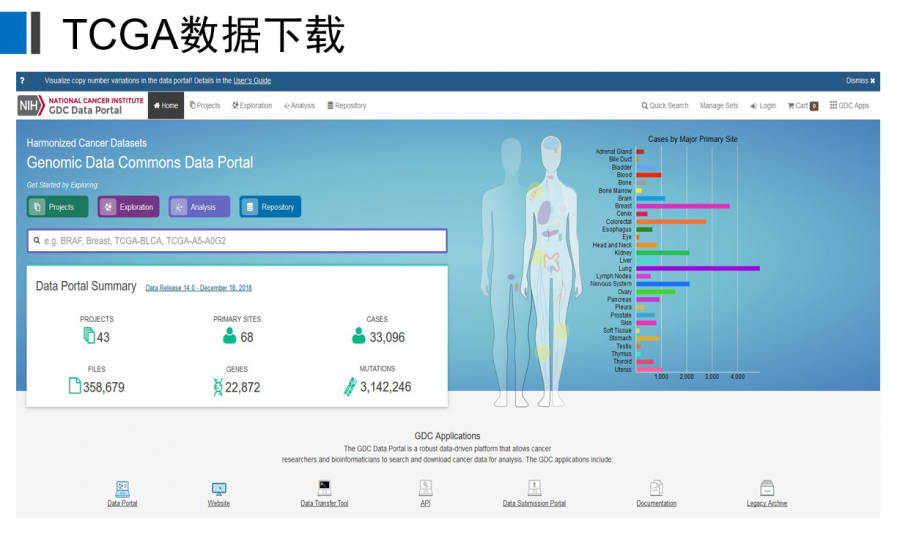Click the 'Data Portal Summary' heading

pyautogui.click(x=86, y=286)
